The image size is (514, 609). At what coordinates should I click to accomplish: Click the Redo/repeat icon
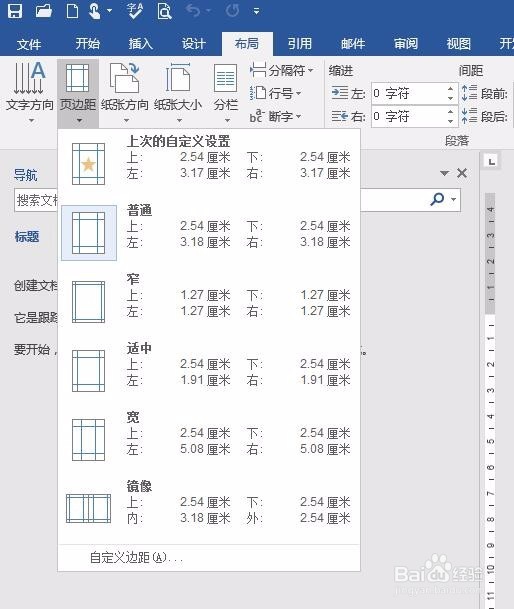[232, 10]
